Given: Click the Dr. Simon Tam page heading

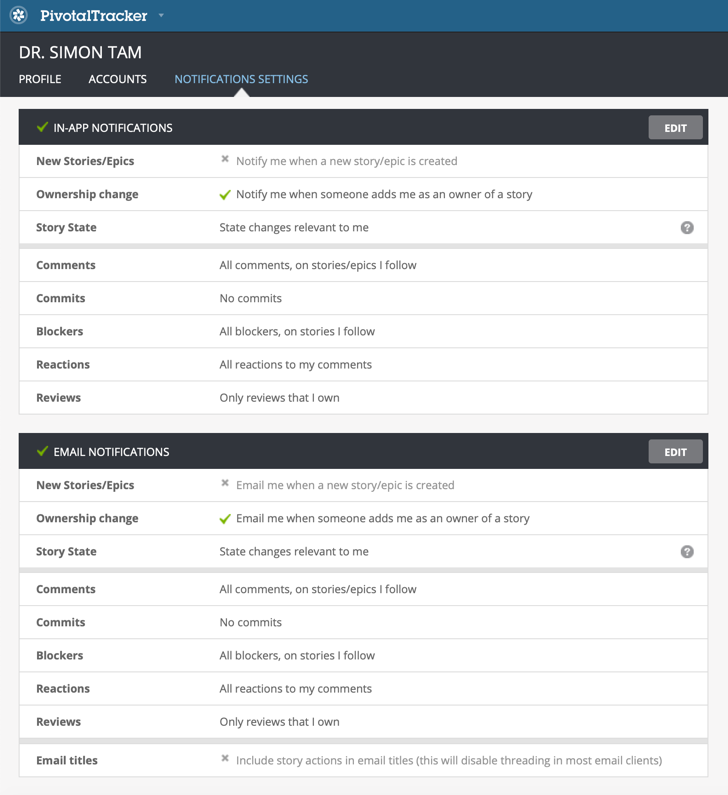Looking at the screenshot, I should [80, 52].
